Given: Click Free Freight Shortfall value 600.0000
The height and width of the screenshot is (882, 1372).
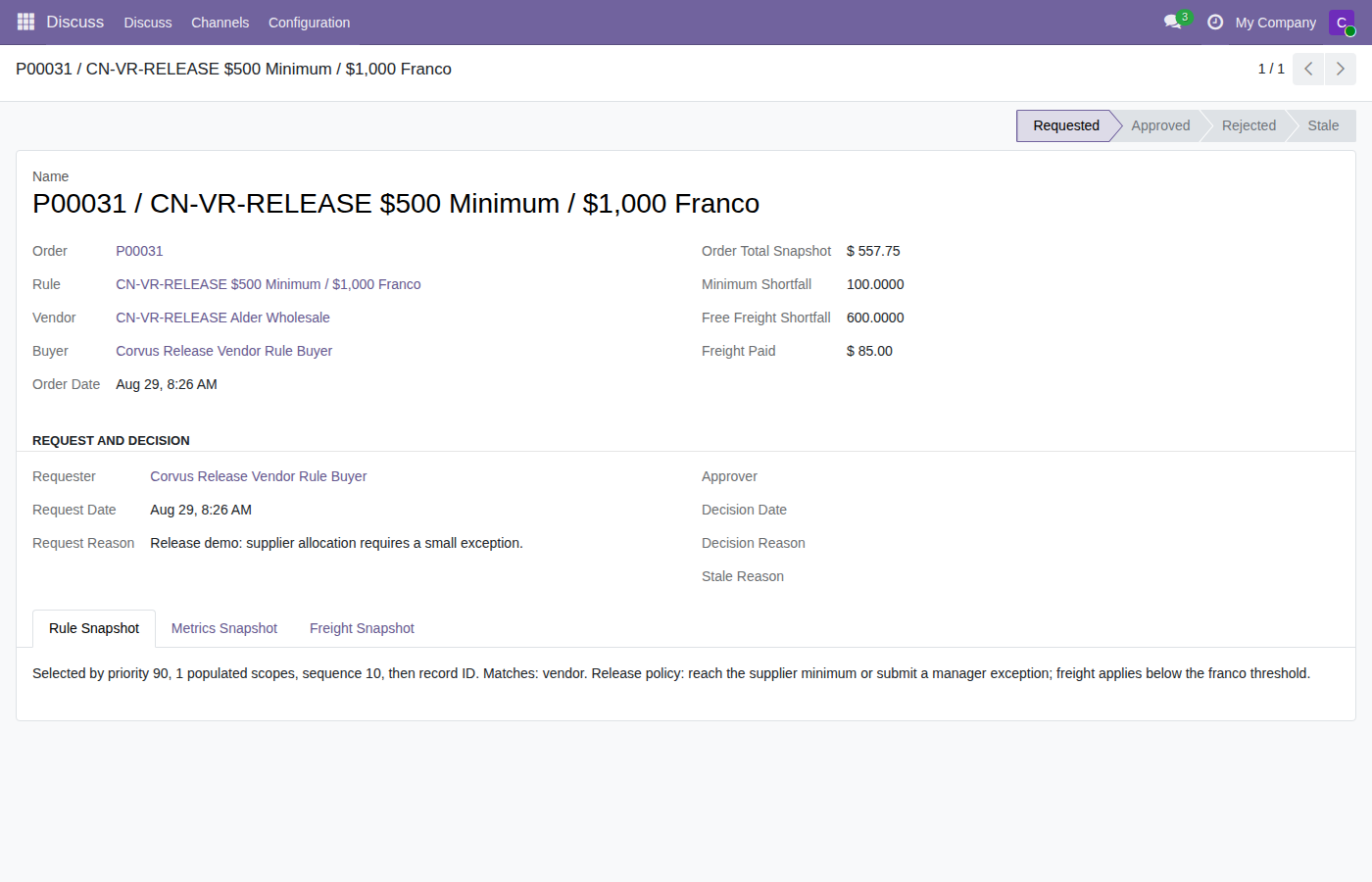Looking at the screenshot, I should [x=875, y=318].
